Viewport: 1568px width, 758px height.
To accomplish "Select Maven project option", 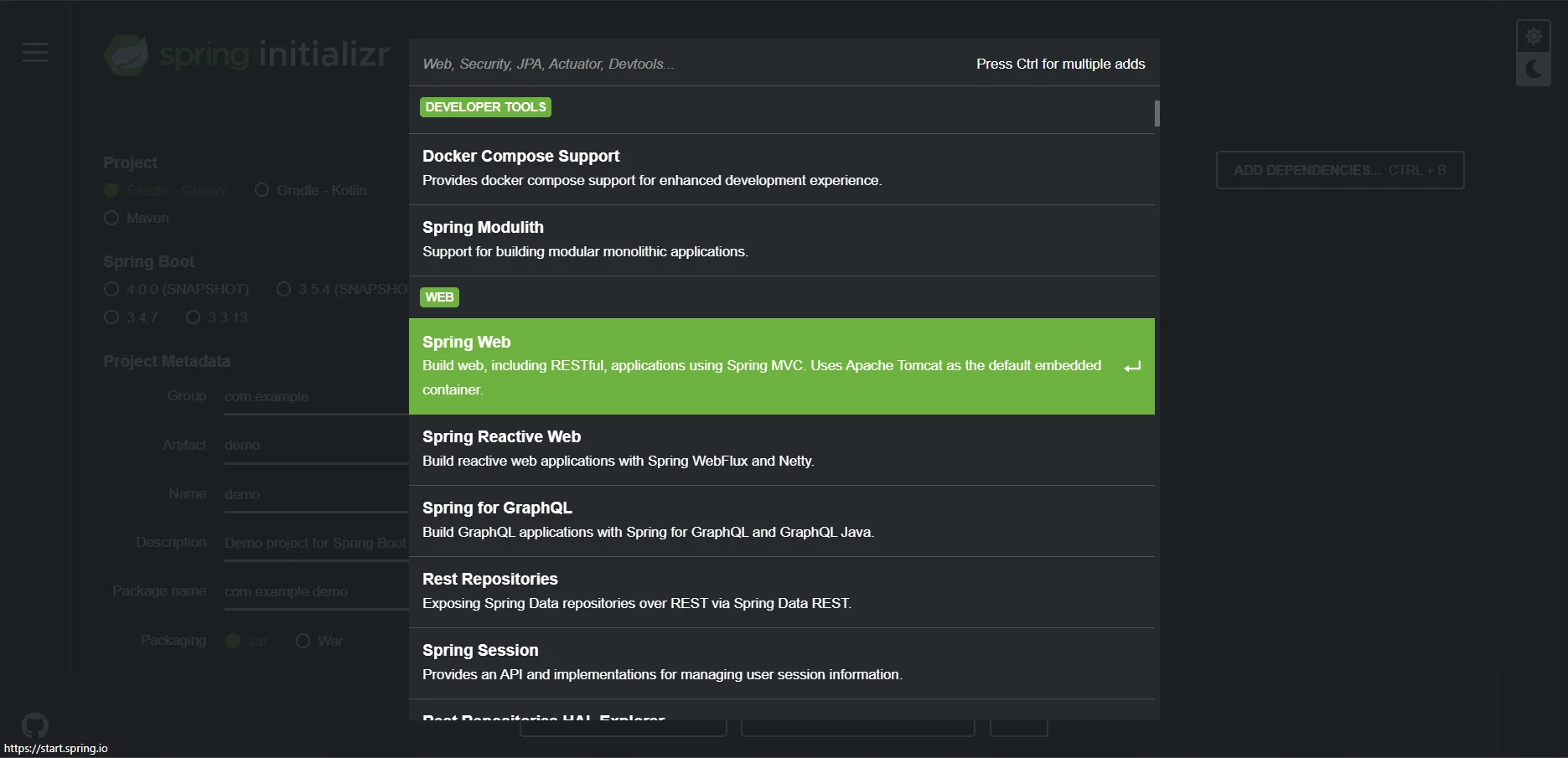I will [137, 218].
